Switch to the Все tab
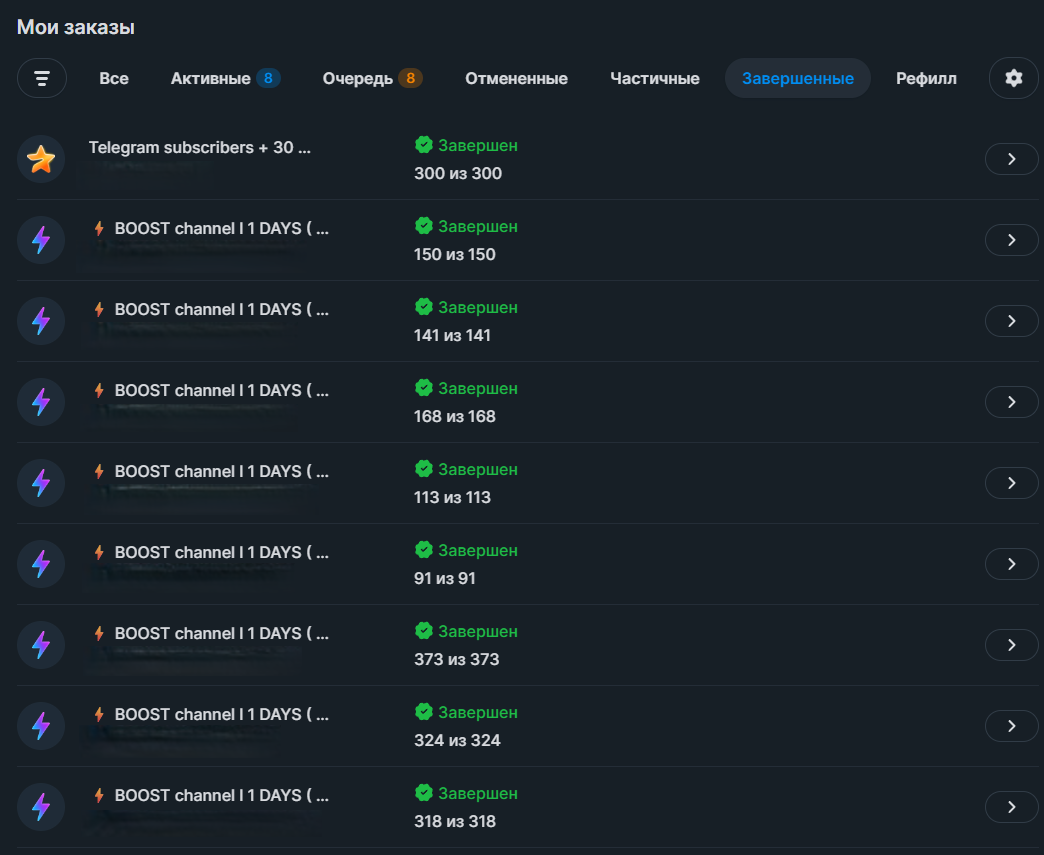The height and width of the screenshot is (855, 1044). tap(114, 79)
